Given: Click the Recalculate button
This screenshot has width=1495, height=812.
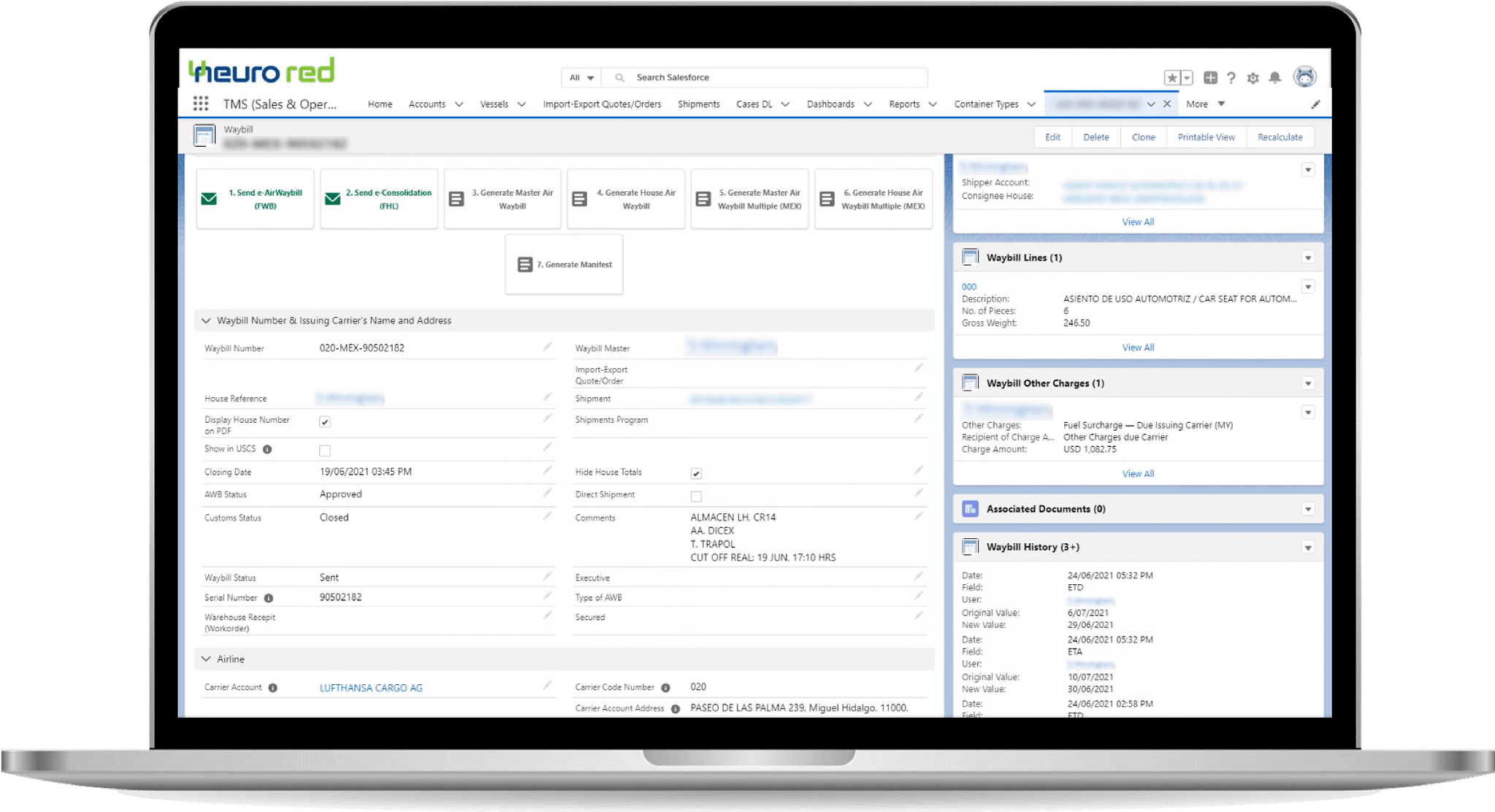Looking at the screenshot, I should (x=1280, y=137).
